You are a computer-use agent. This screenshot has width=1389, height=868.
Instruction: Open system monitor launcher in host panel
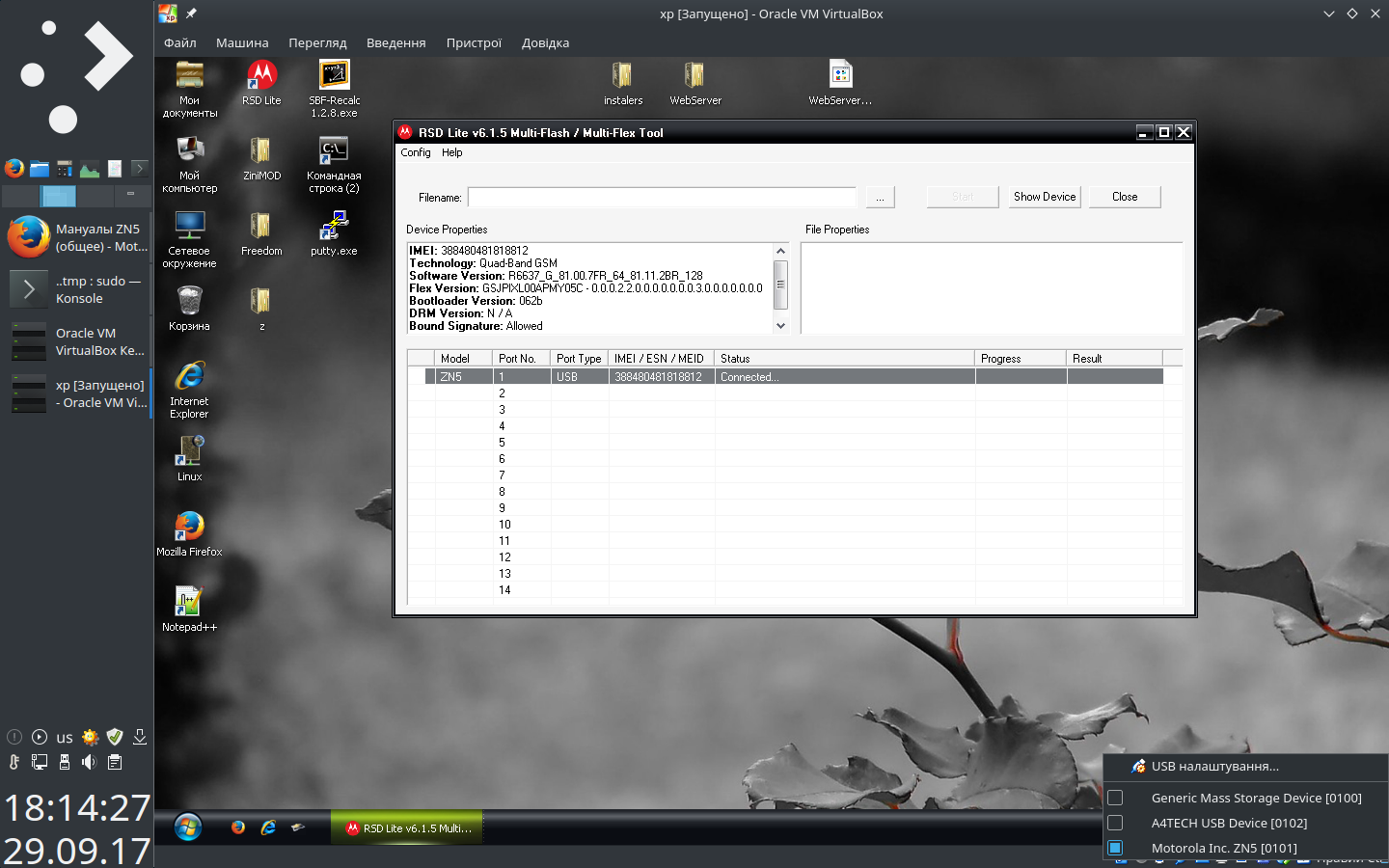point(90,169)
